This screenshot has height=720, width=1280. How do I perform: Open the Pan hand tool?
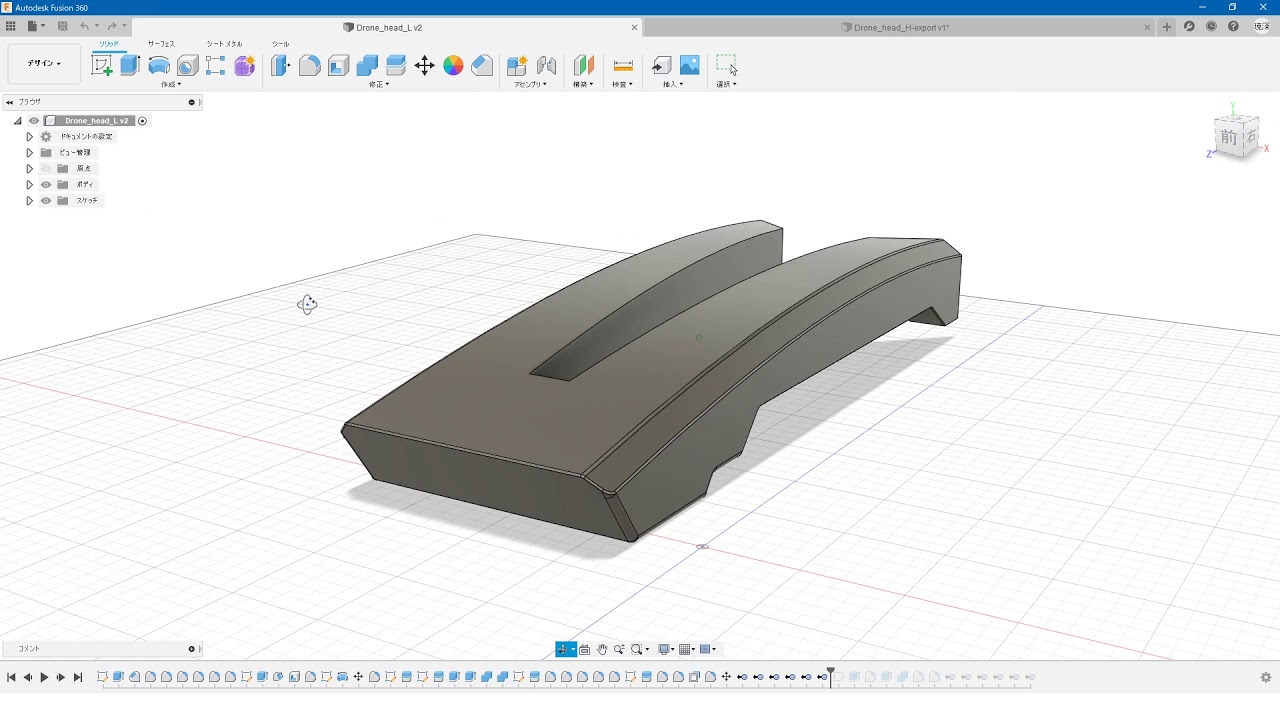[602, 649]
